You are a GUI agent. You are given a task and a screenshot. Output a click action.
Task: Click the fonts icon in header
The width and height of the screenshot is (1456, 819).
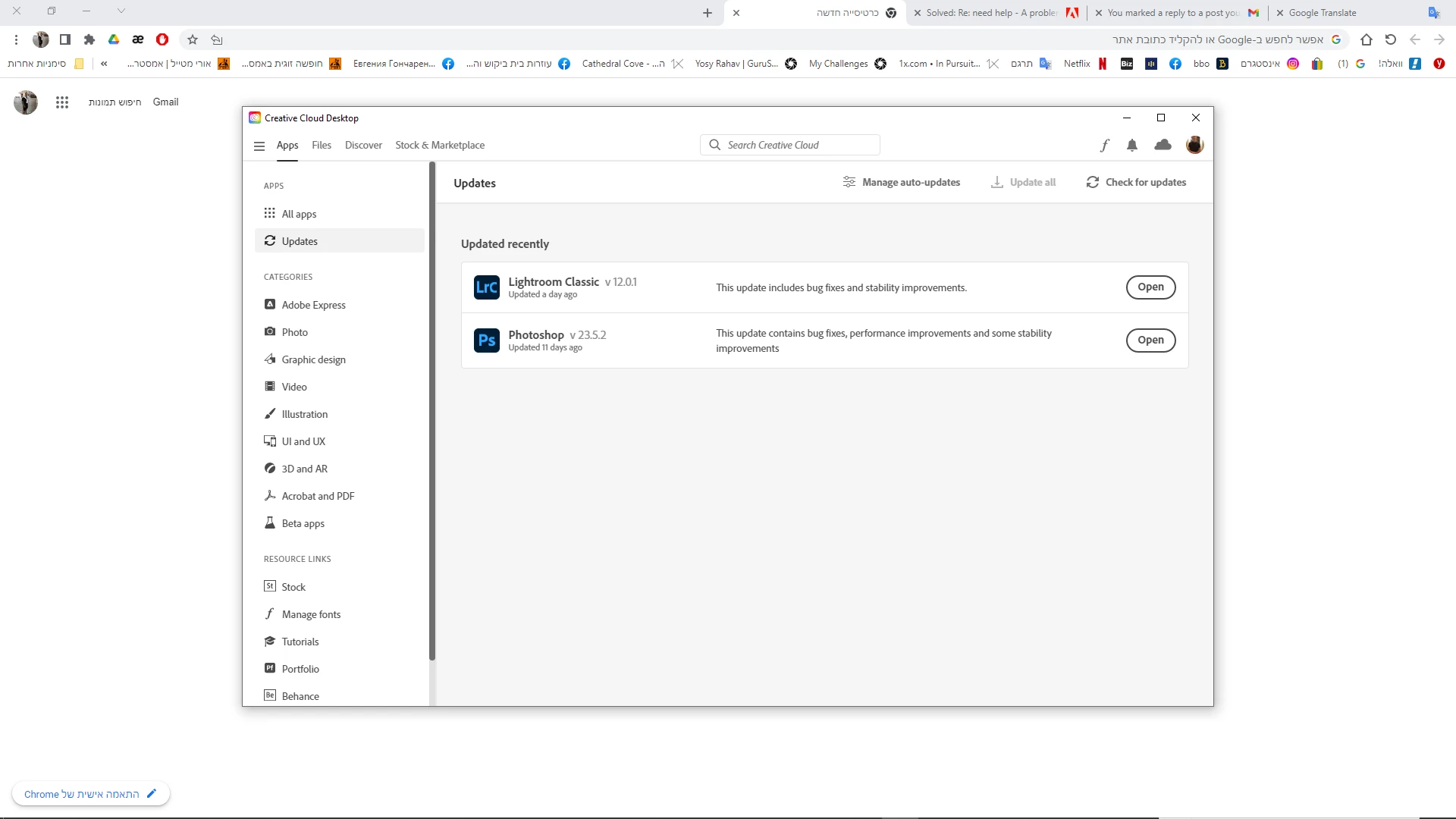coord(1105,146)
